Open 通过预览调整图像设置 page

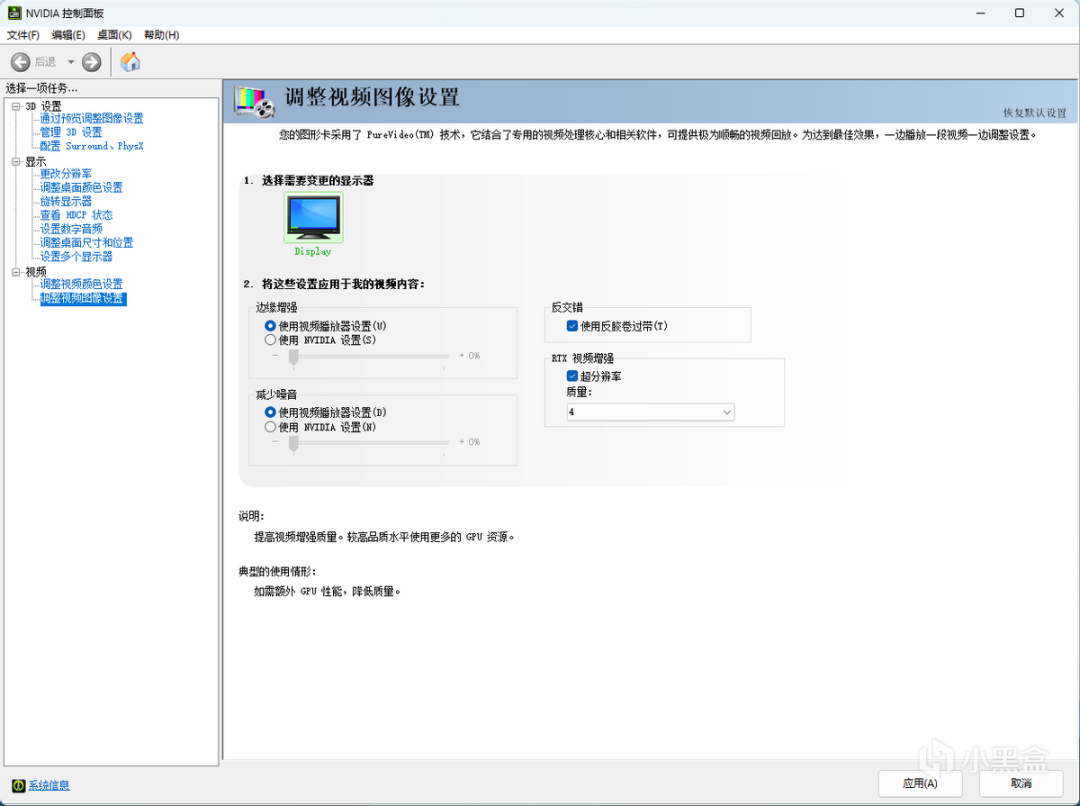point(92,118)
